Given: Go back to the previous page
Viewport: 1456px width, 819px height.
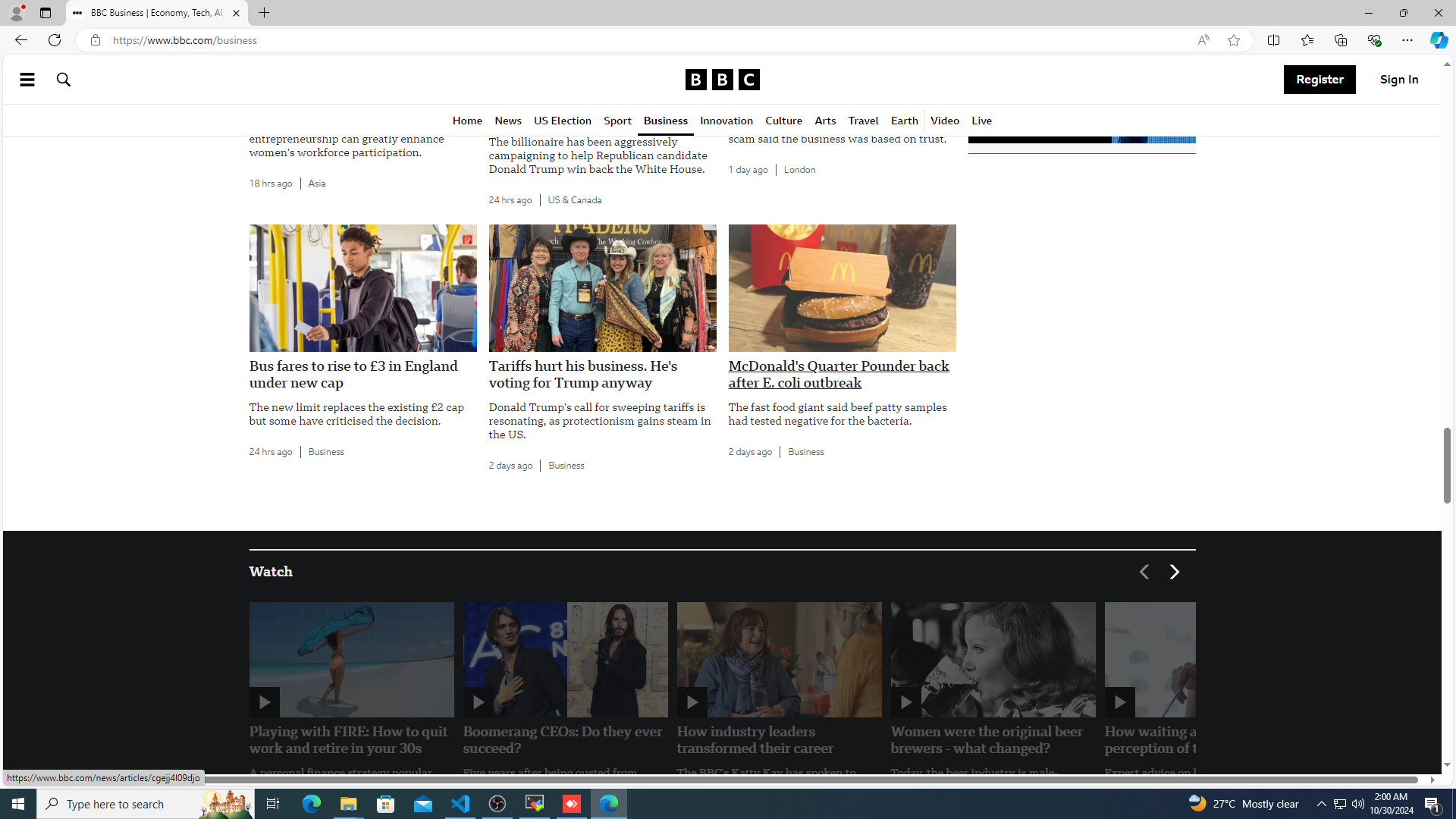Looking at the screenshot, I should [20, 40].
